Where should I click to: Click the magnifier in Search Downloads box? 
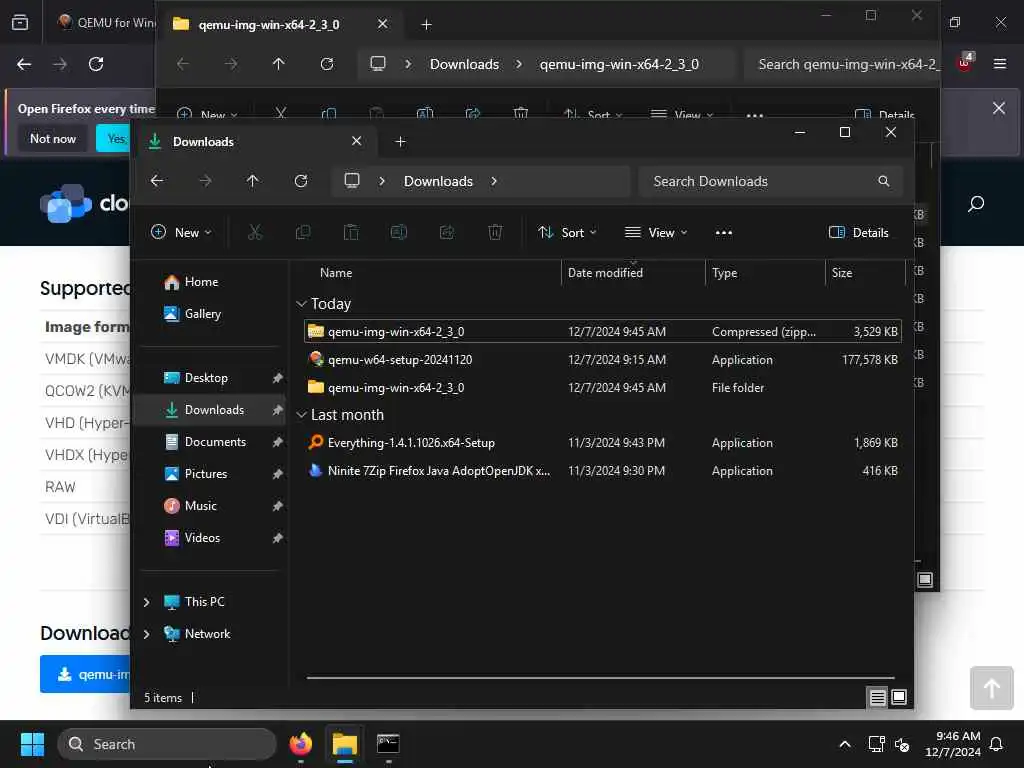click(x=884, y=181)
